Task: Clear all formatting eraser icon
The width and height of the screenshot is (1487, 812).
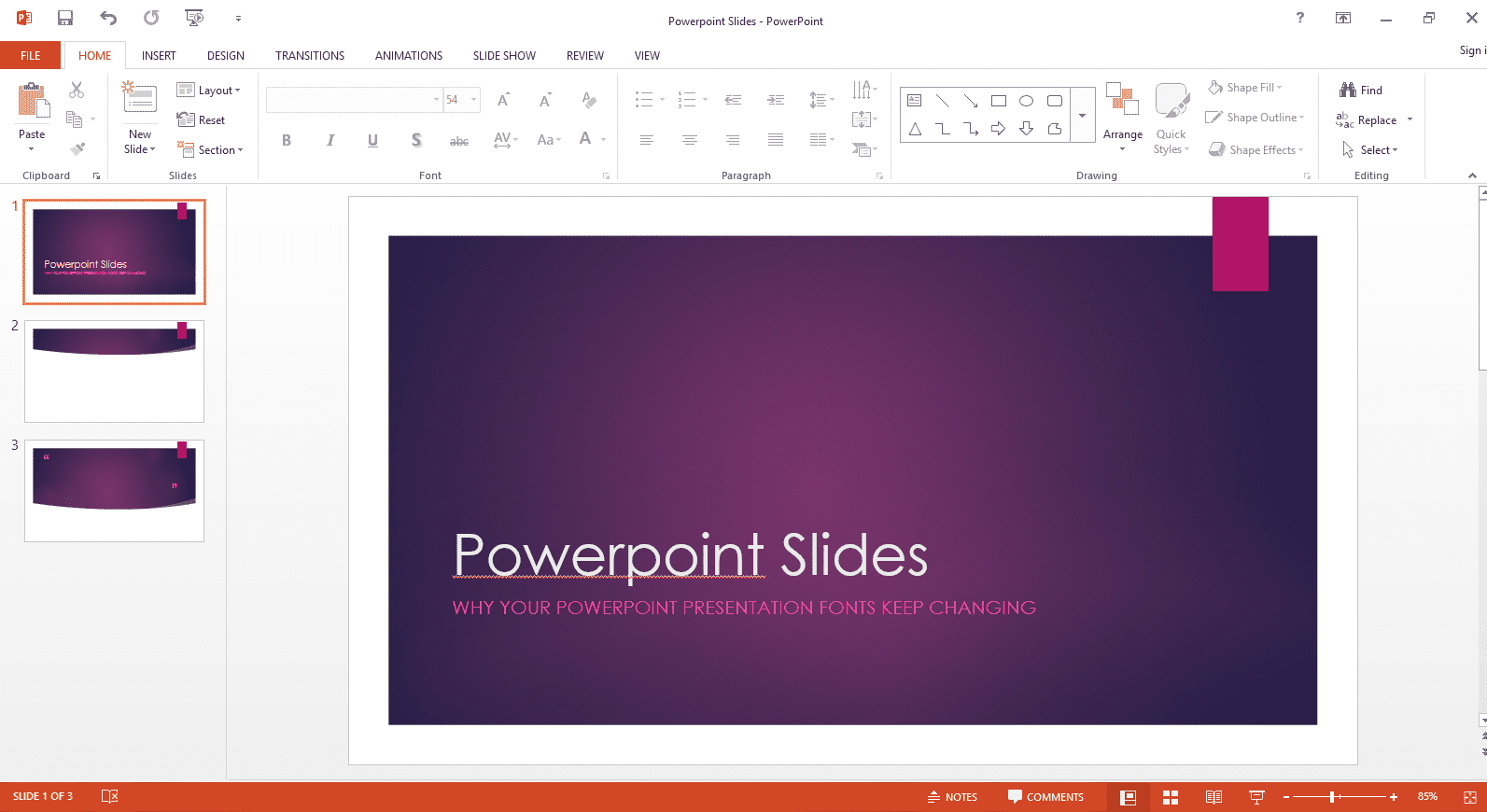Action: 588,100
